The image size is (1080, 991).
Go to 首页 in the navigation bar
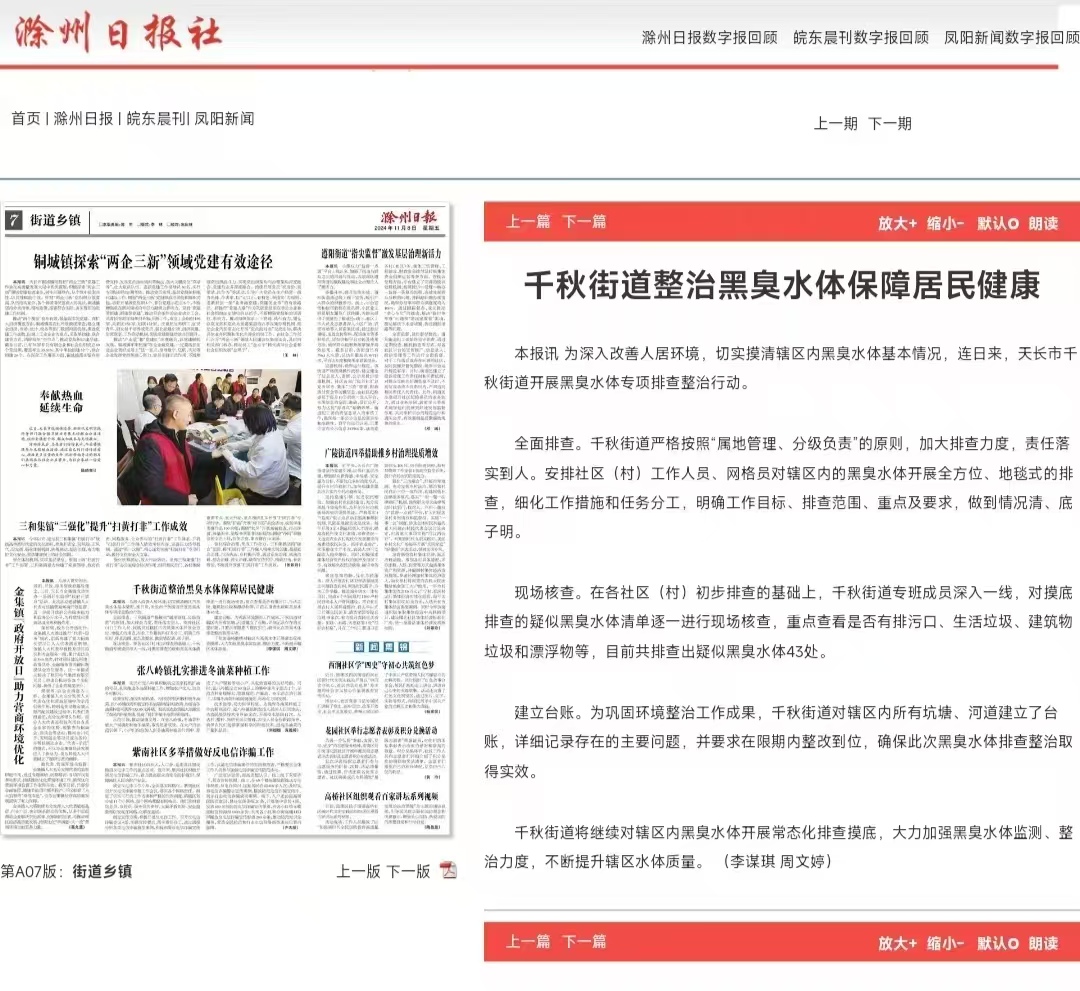click(26, 118)
